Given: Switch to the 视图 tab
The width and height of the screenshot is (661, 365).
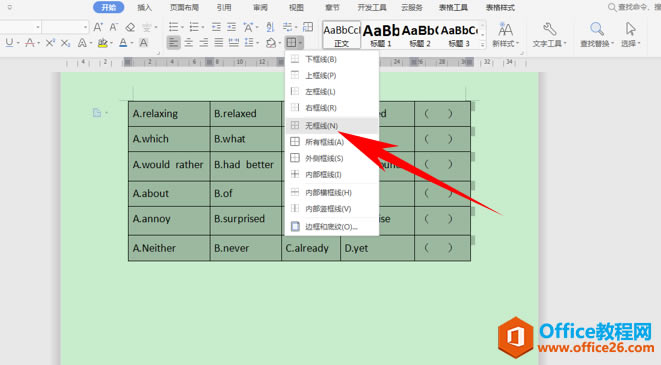Looking at the screenshot, I should (296, 8).
